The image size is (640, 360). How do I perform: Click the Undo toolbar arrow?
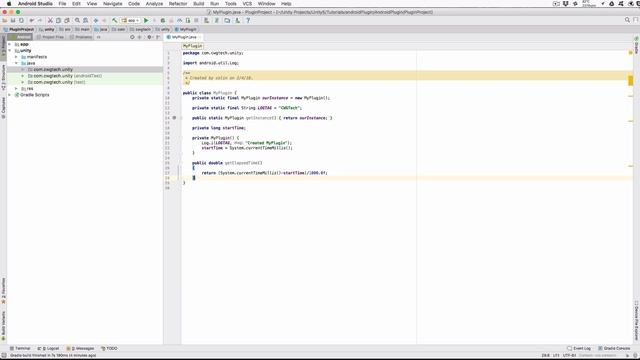coord(31,20)
